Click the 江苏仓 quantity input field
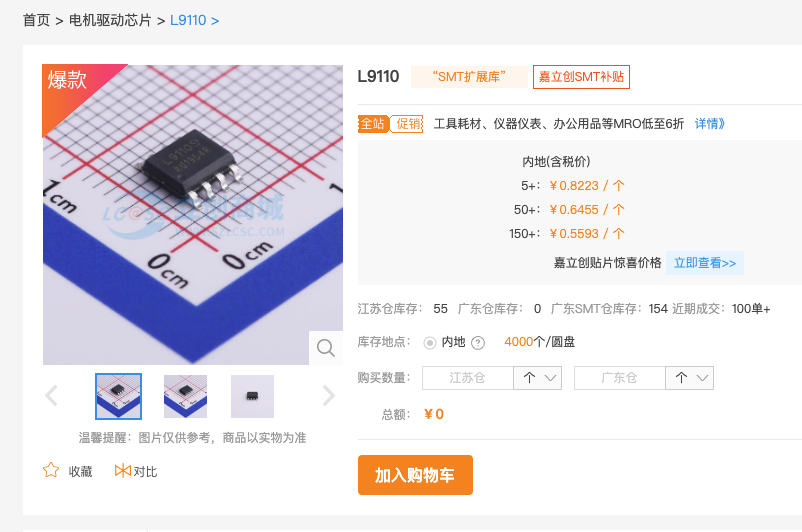 [467, 378]
